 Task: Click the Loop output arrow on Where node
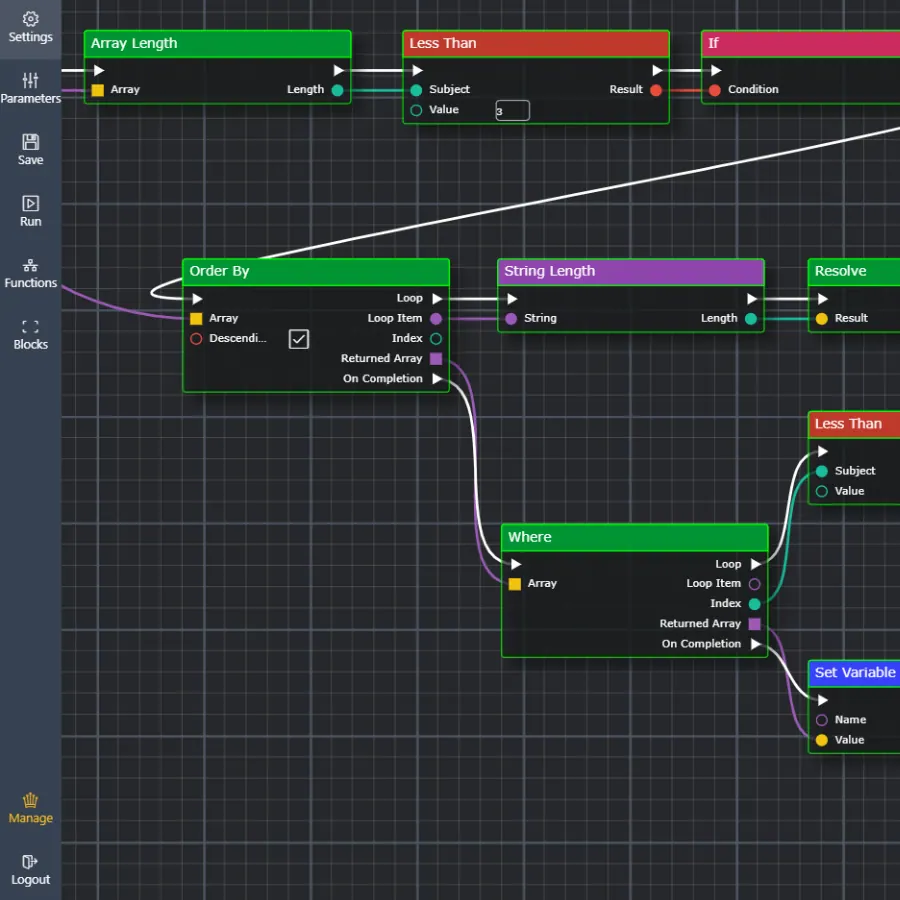tap(756, 564)
